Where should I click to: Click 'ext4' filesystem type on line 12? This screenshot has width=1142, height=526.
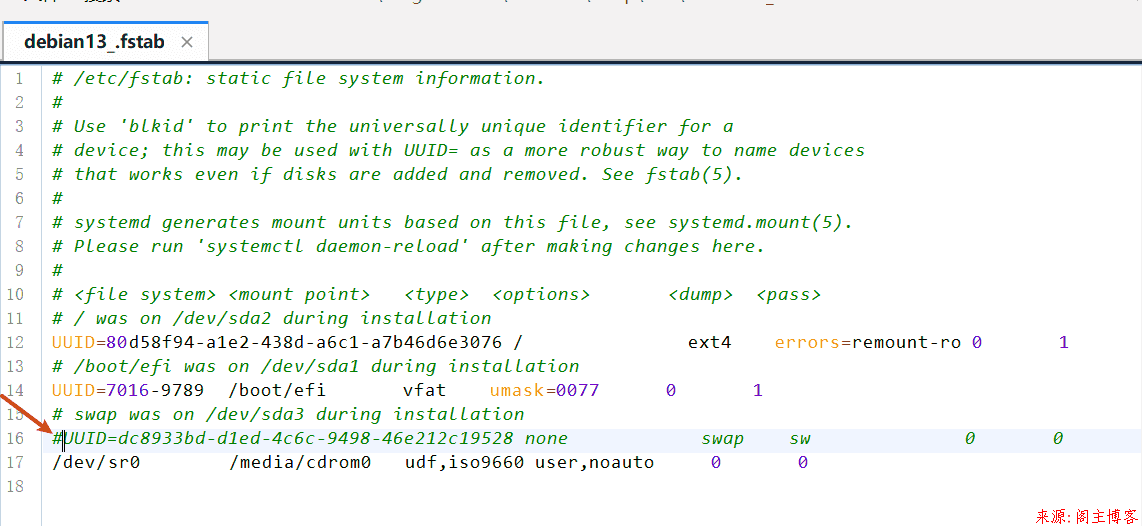click(x=709, y=342)
